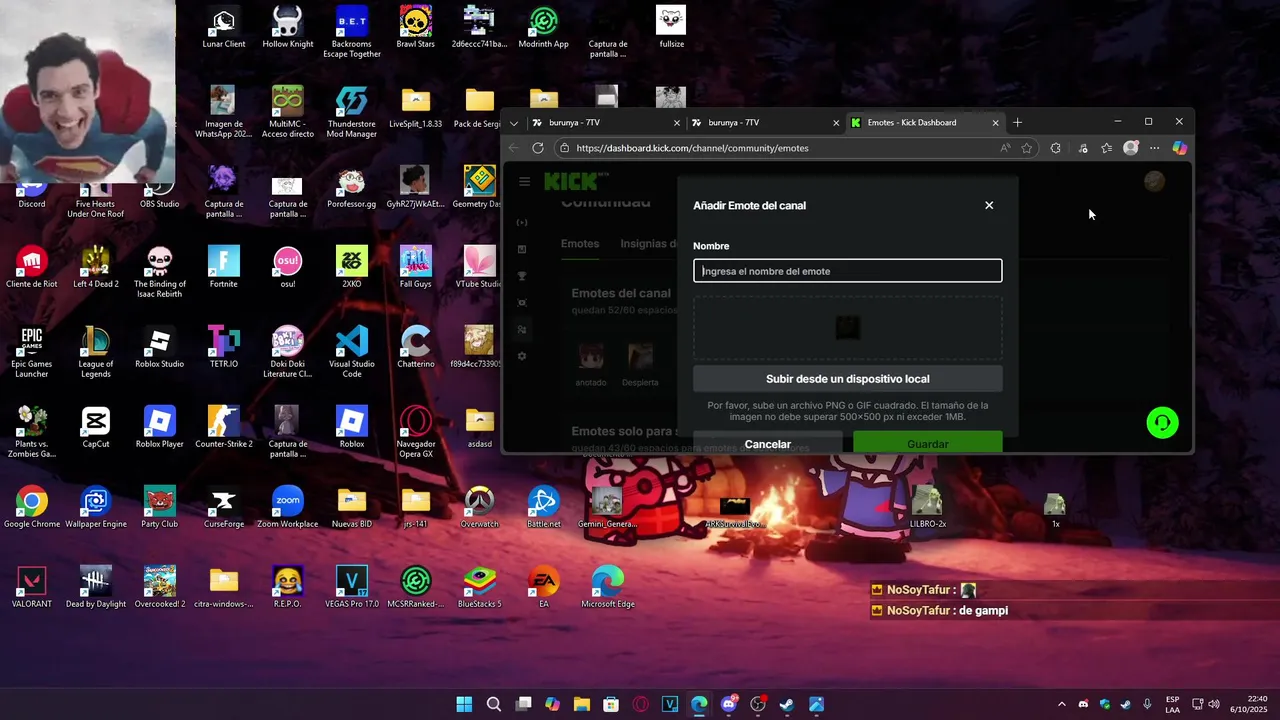
Task: Click ESP LAA language indicator
Action: click(1172, 704)
